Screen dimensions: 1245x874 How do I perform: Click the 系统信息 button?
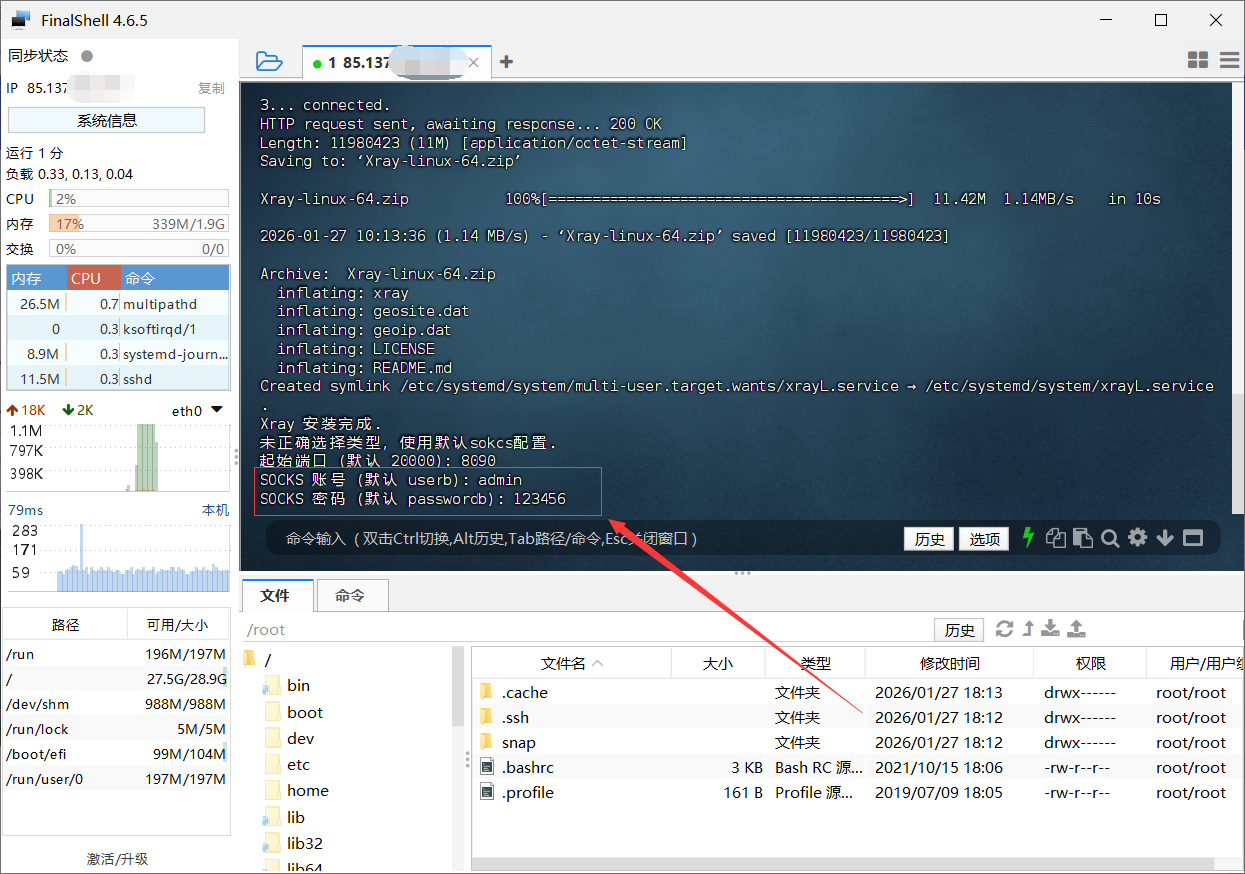(106, 121)
